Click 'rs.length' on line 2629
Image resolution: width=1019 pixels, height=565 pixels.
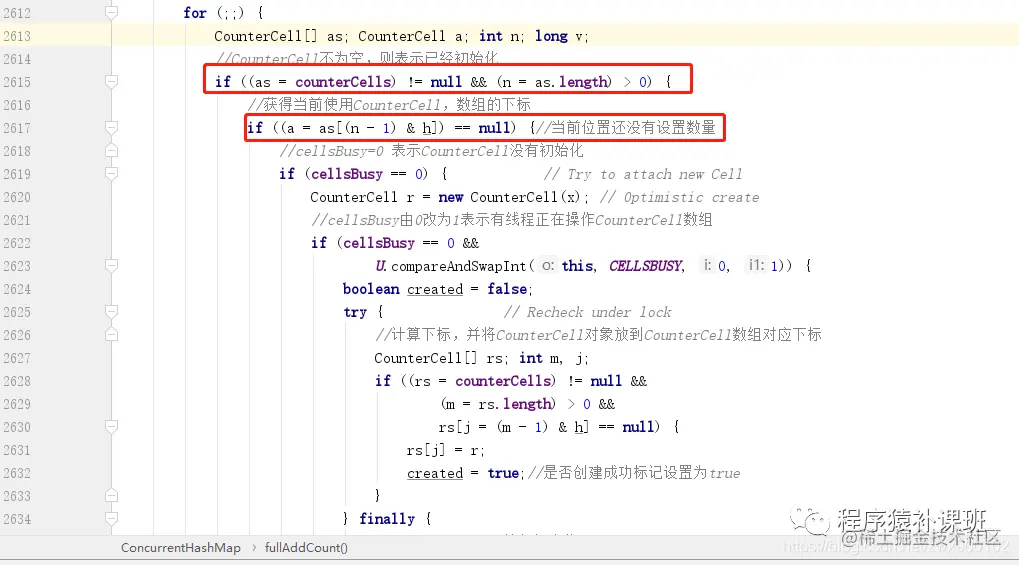click(515, 404)
